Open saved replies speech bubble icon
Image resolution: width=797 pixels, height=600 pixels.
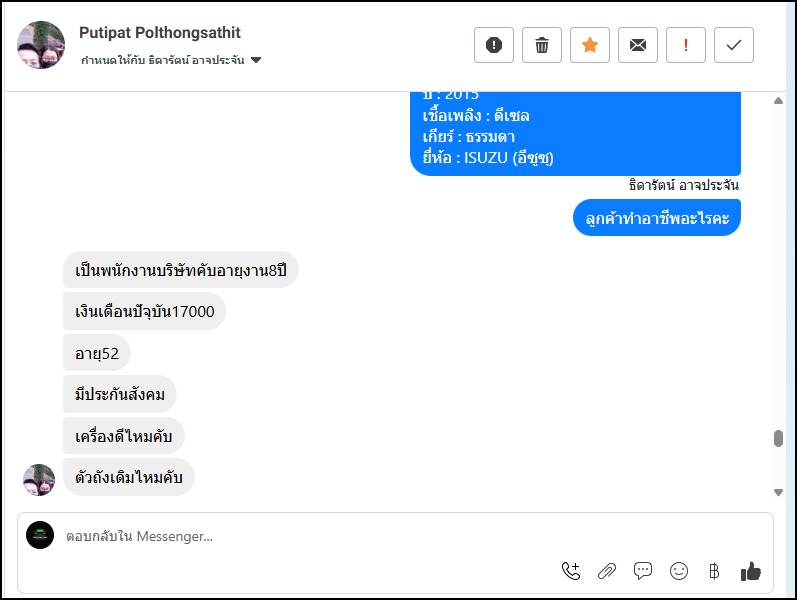tap(643, 571)
